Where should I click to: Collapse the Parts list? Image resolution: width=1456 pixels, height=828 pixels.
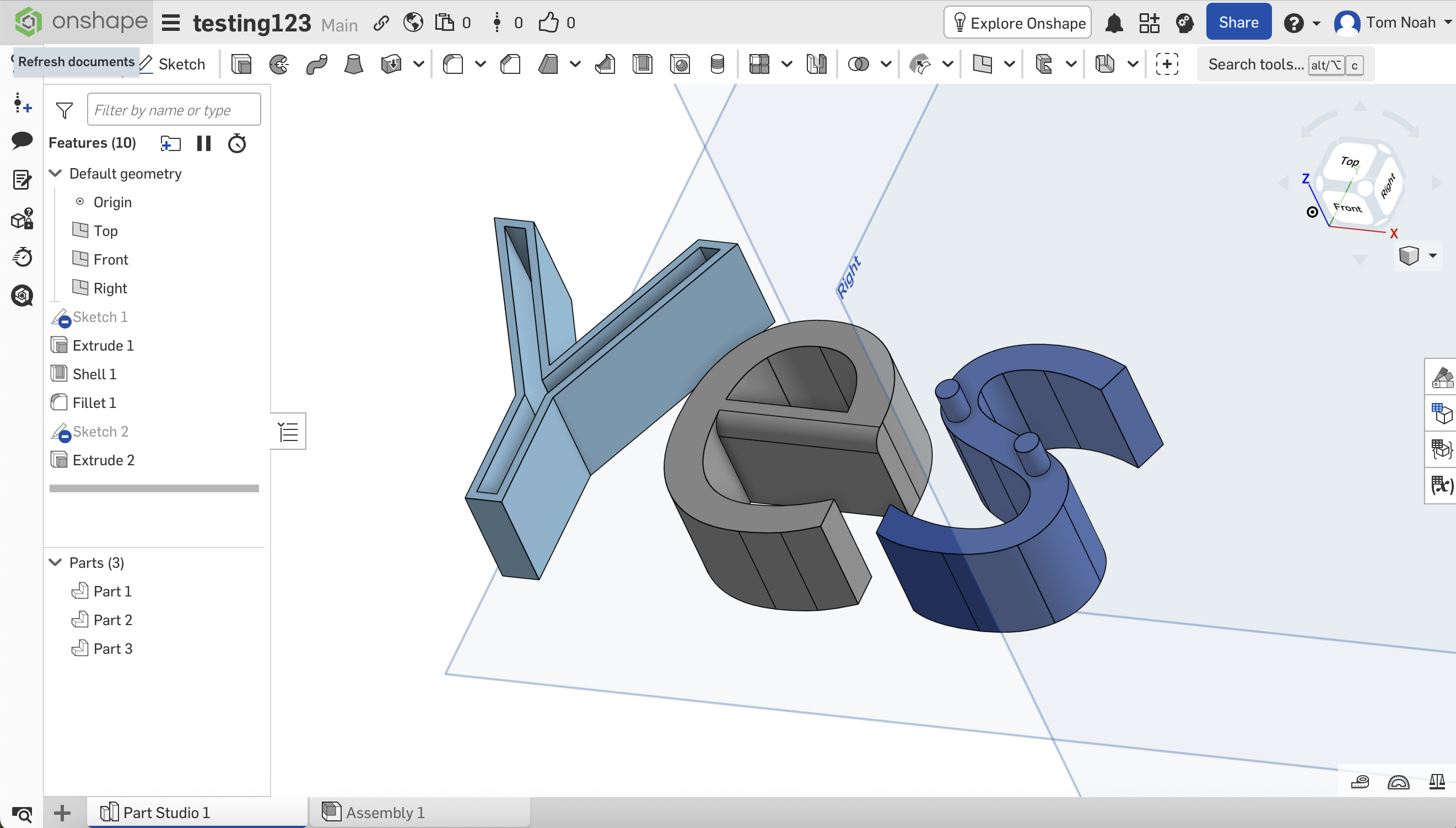coord(56,562)
